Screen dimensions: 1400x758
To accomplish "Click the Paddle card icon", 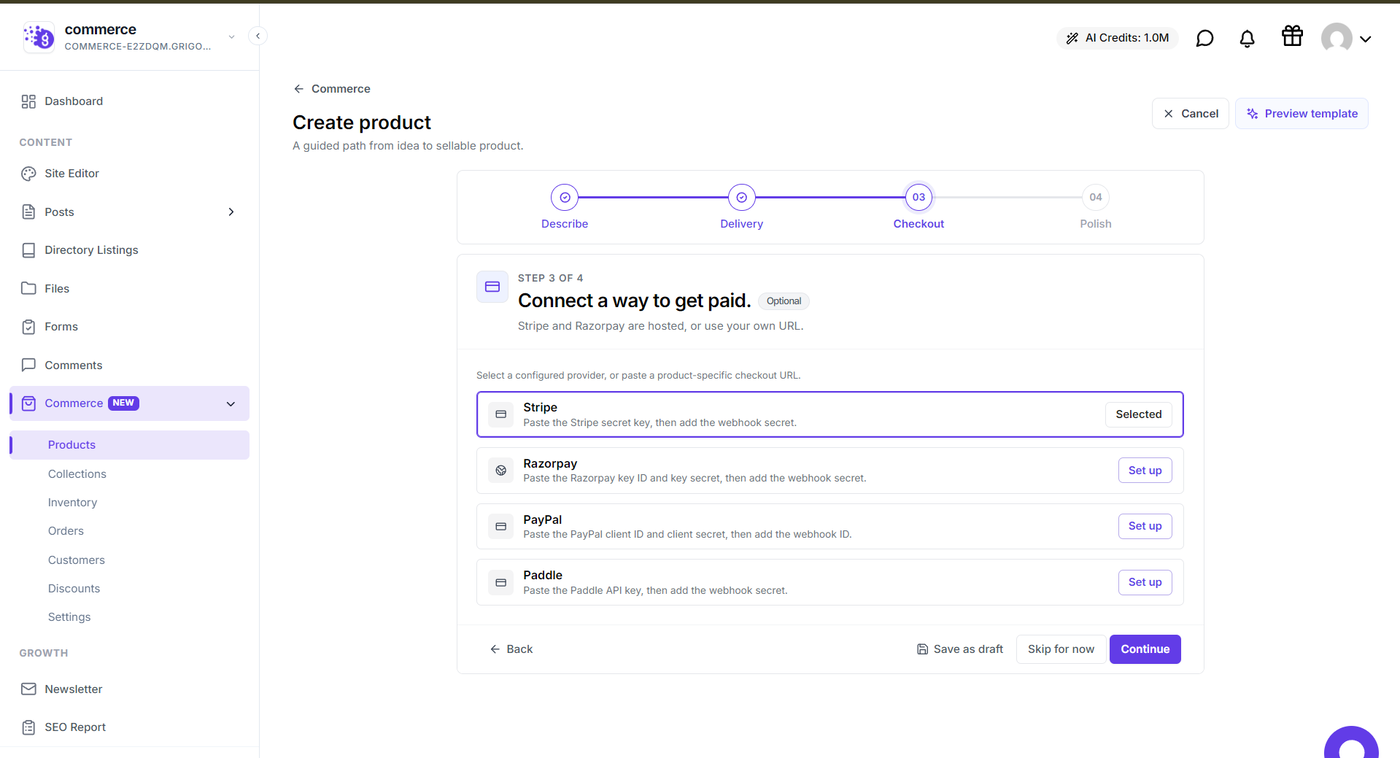I will coord(501,582).
